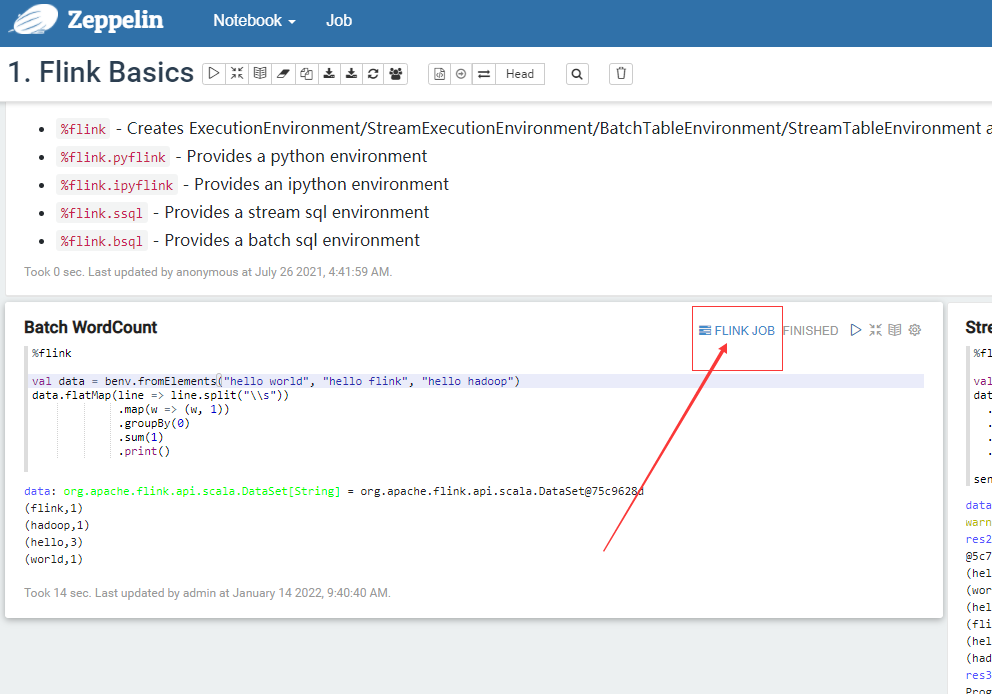Click the (world,1) output line
The width and height of the screenshot is (992, 694).
point(54,559)
